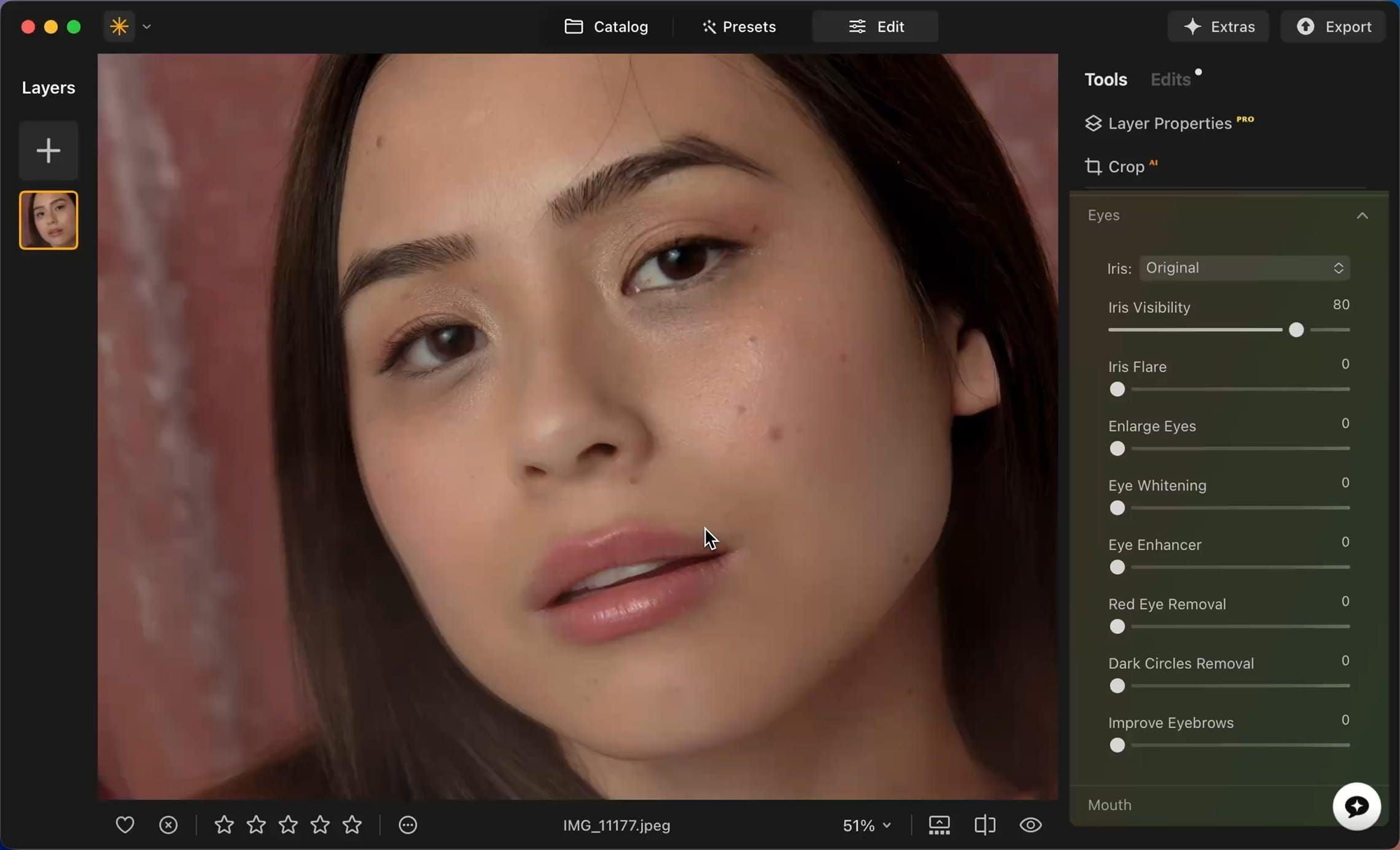Click the sparkle icon on Extras
Screen dimensions: 1400x850
[x=1192, y=26]
